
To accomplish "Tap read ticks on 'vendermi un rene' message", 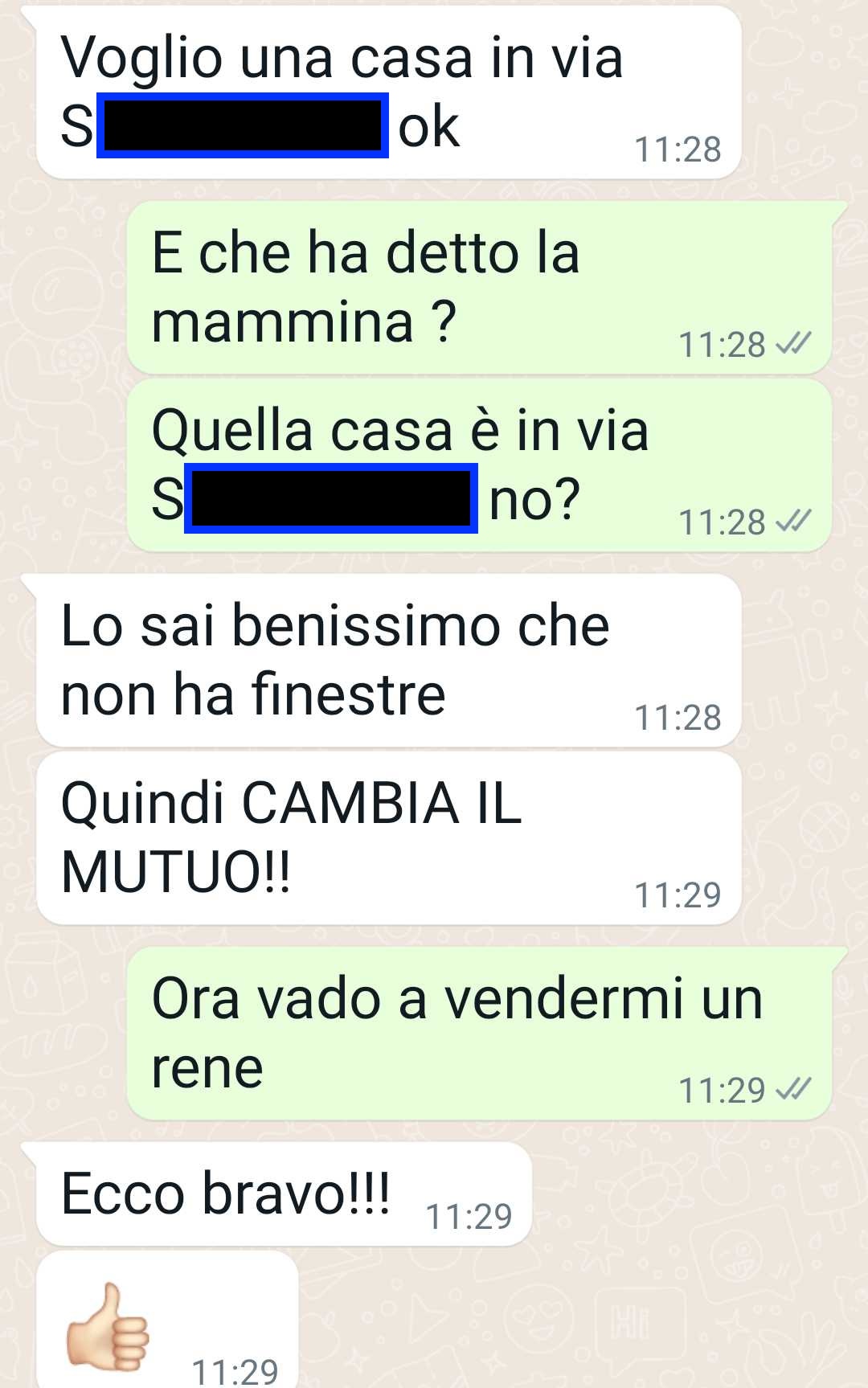I will click(793, 1089).
